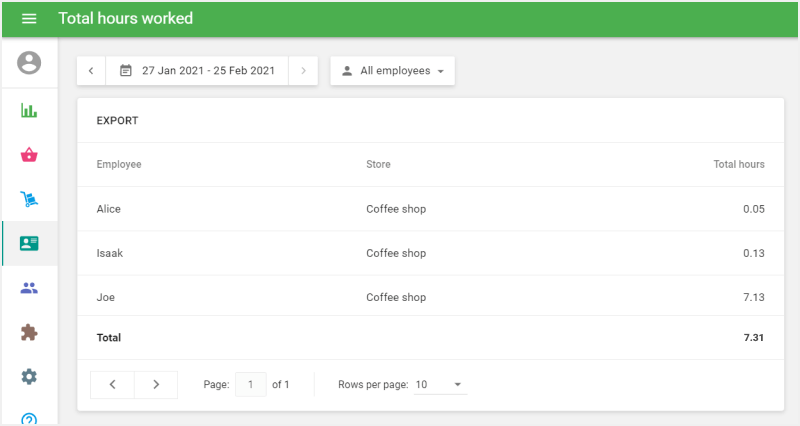Image resolution: width=800 pixels, height=426 pixels.
Task: Click Isaak's total hours 0.13
Action: 754,253
